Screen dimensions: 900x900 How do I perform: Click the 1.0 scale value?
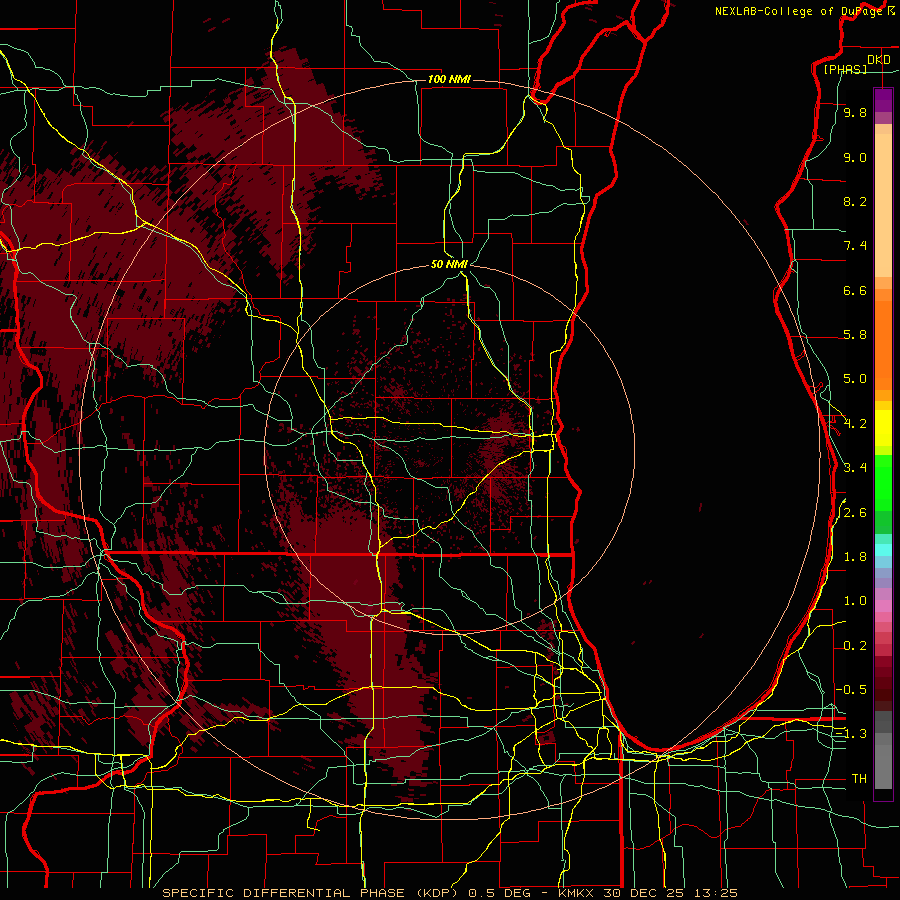click(x=855, y=601)
